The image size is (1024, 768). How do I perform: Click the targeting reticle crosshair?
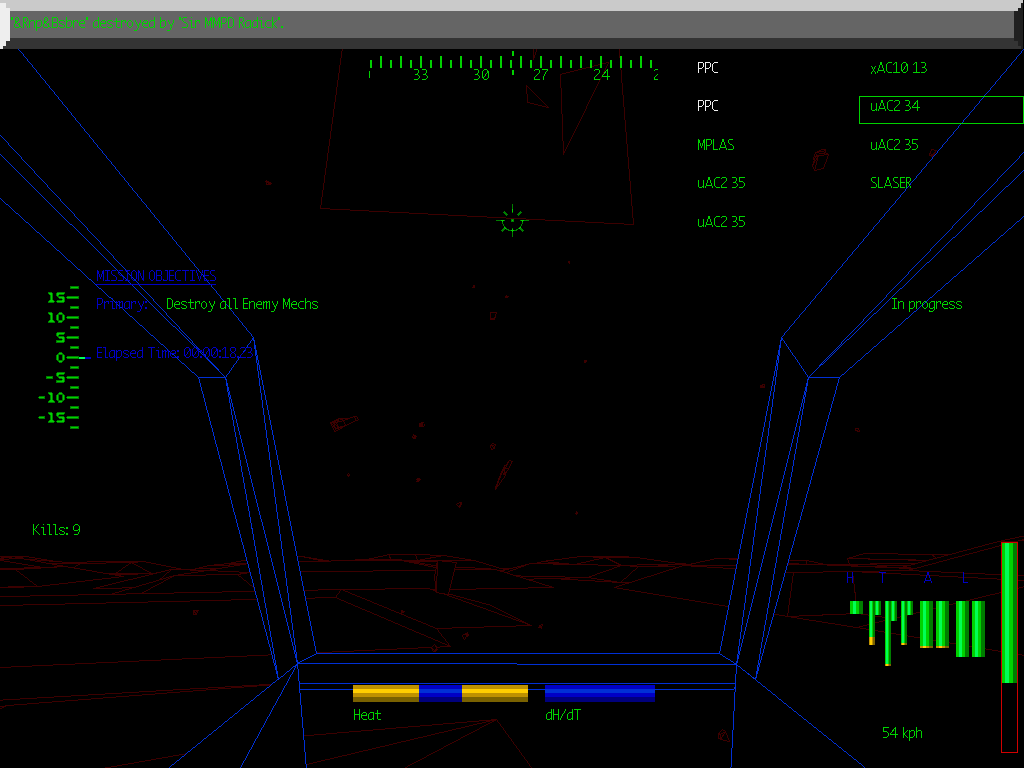coord(512,220)
